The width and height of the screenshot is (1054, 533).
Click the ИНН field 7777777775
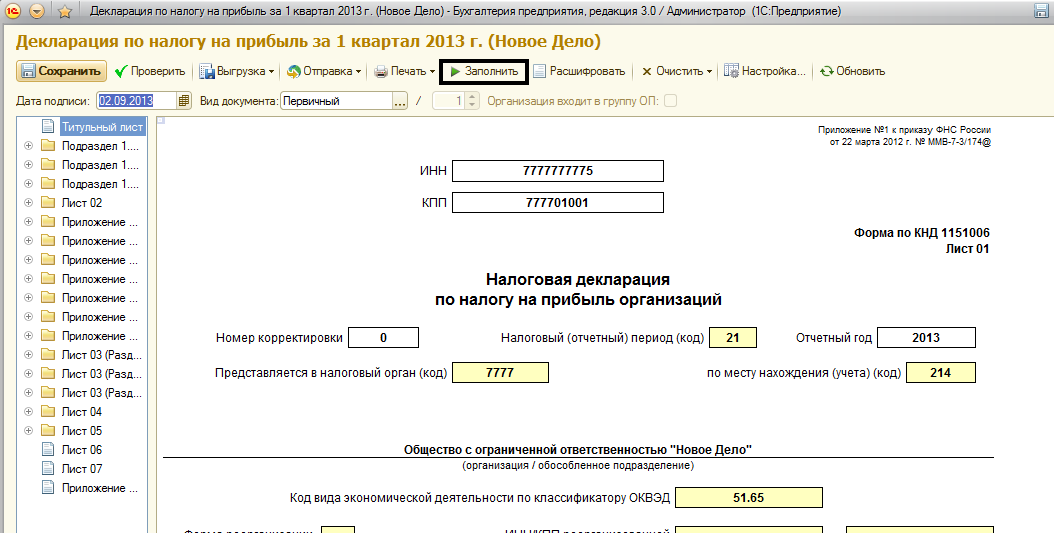click(558, 171)
